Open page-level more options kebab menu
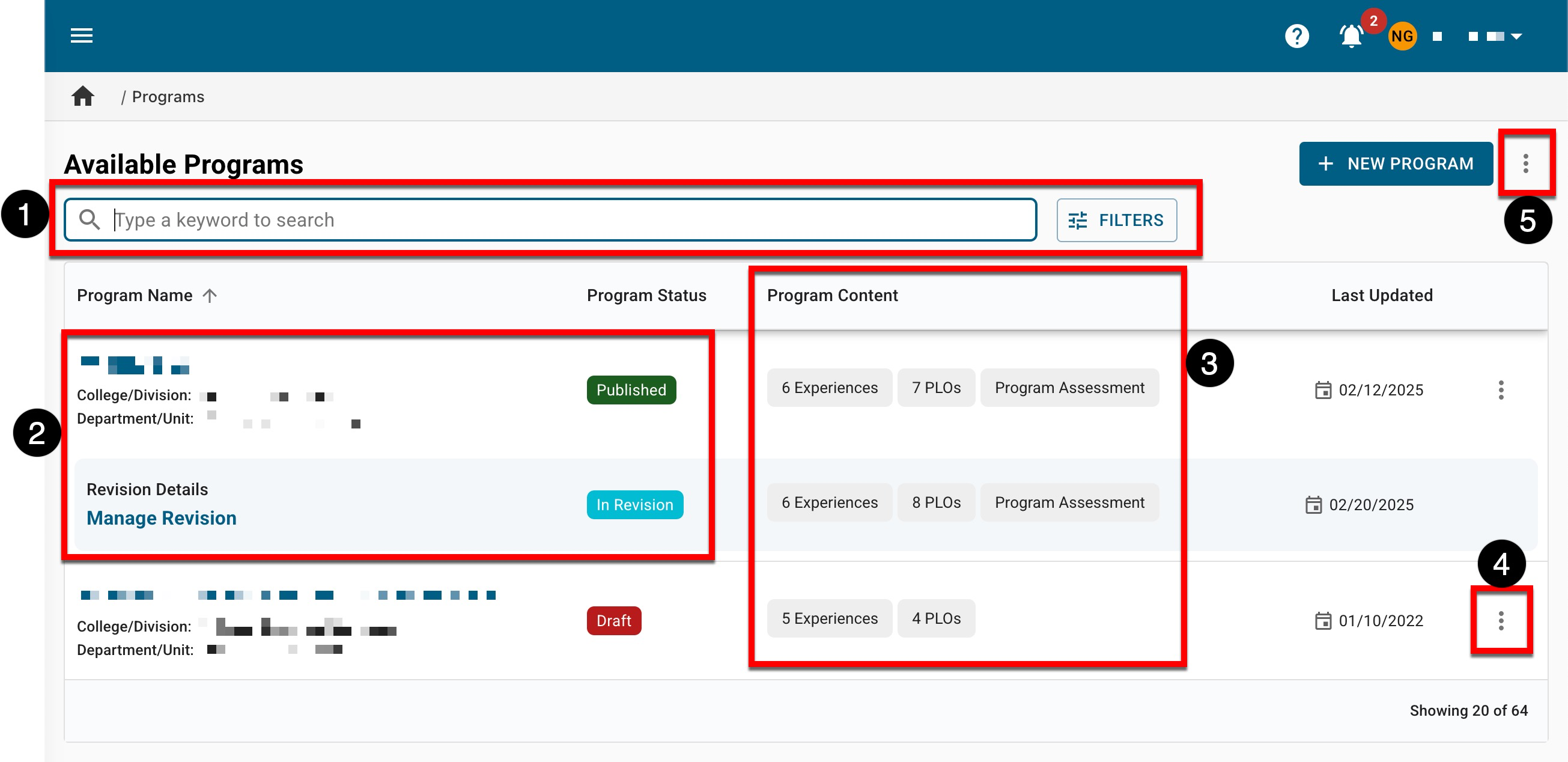 [1525, 163]
